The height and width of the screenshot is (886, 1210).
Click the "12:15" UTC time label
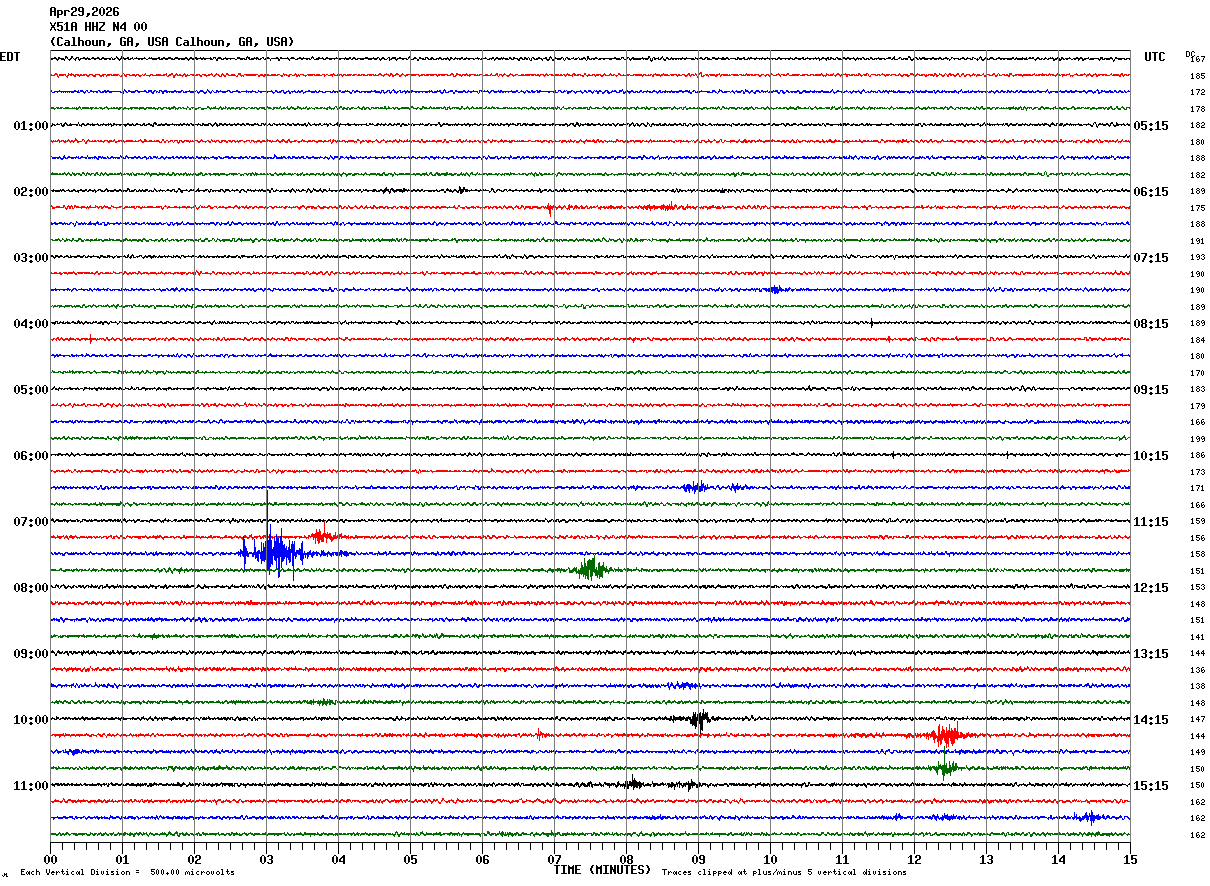tap(1150, 588)
